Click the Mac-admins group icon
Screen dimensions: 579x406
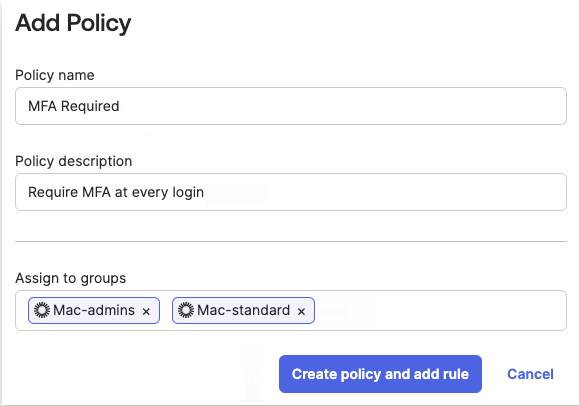[42, 310]
